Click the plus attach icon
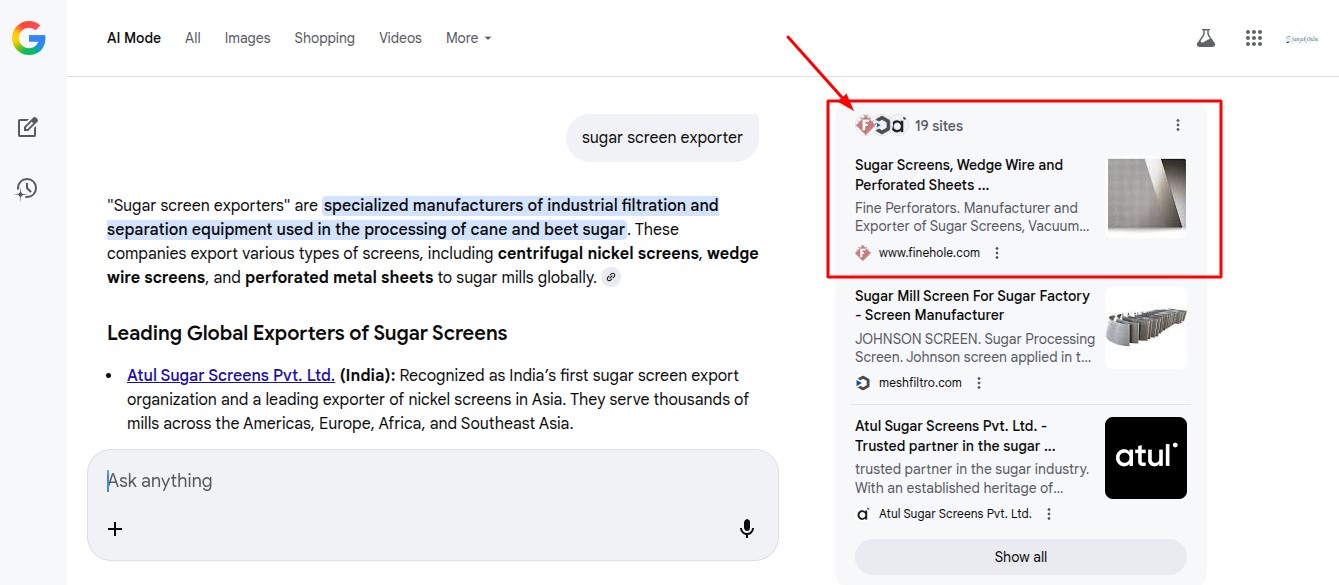The width and height of the screenshot is (1339, 585). [115, 529]
